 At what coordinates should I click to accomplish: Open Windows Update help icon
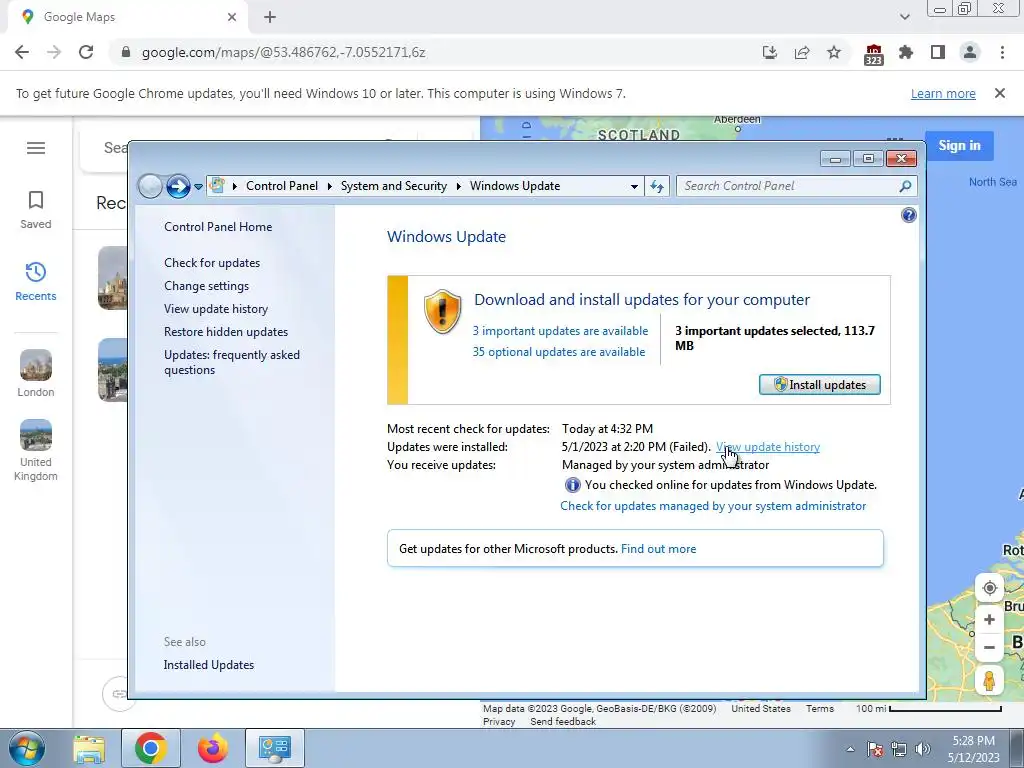908,215
